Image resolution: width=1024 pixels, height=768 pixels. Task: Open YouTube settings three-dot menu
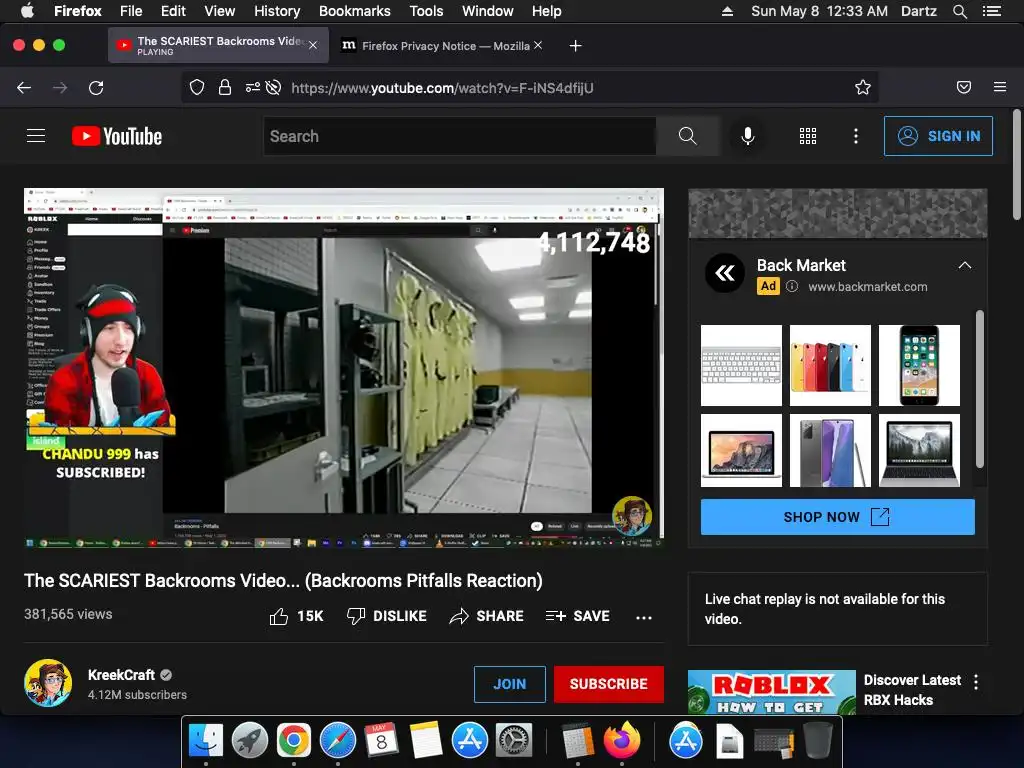[x=856, y=136]
